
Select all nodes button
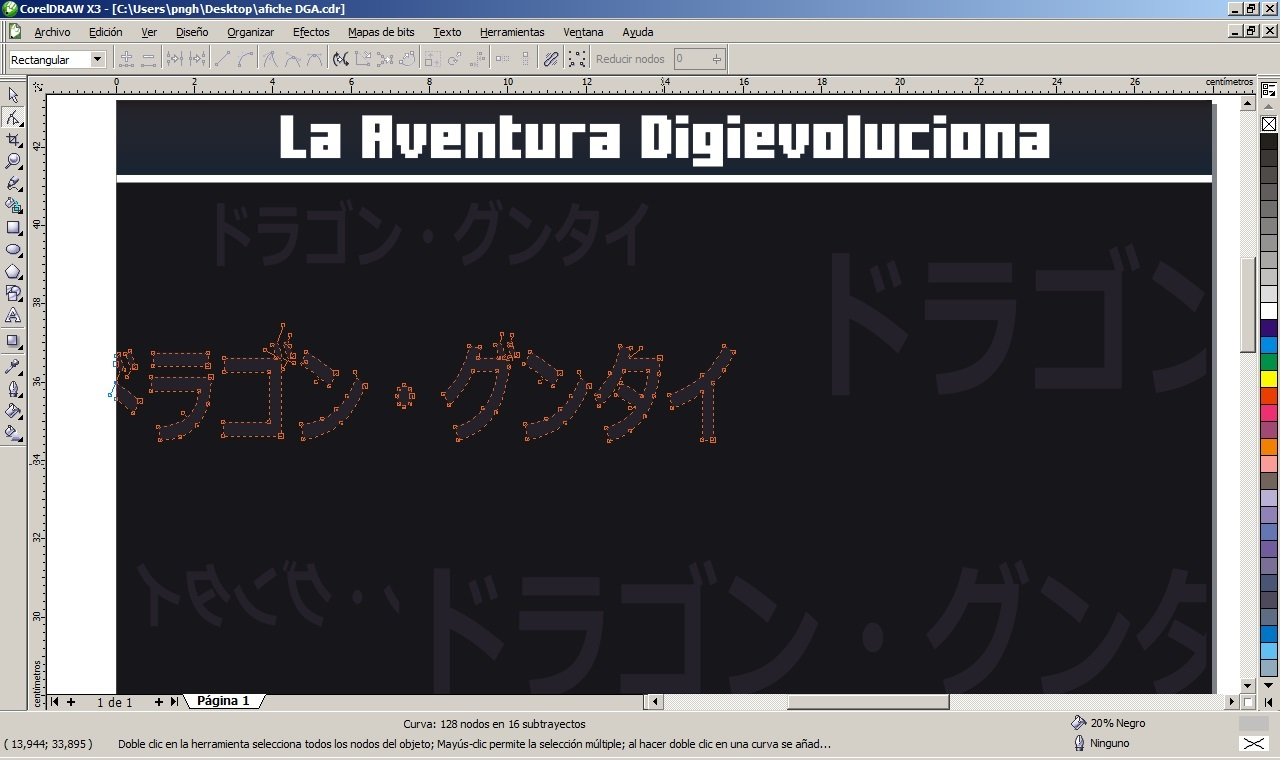pos(577,59)
